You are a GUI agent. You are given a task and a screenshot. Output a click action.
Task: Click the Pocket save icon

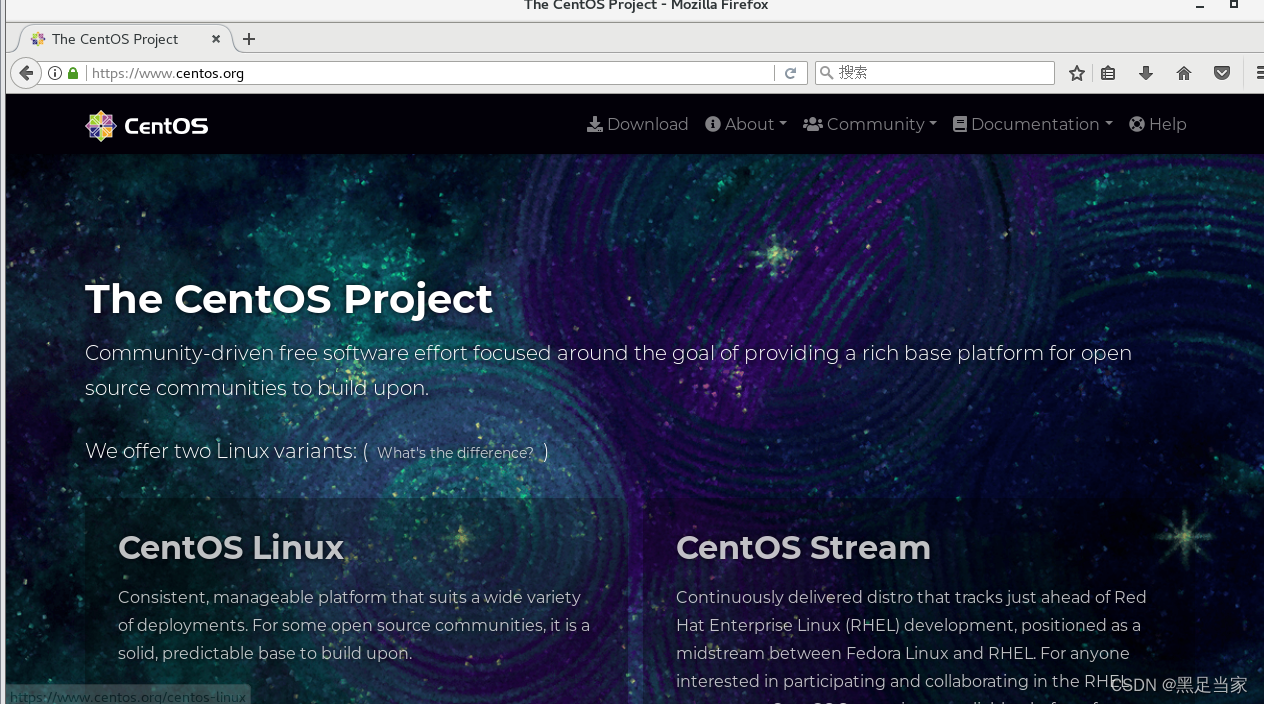point(1222,73)
